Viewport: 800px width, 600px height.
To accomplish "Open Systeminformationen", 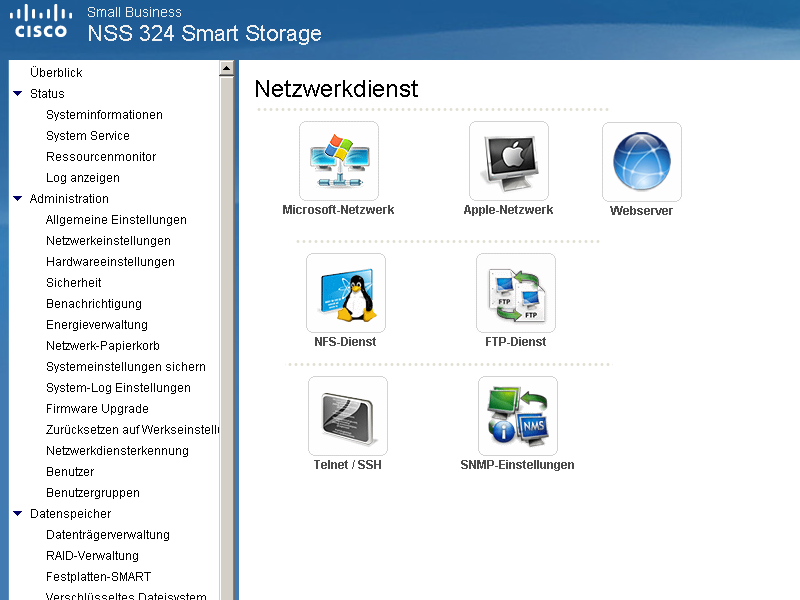I will [104, 115].
